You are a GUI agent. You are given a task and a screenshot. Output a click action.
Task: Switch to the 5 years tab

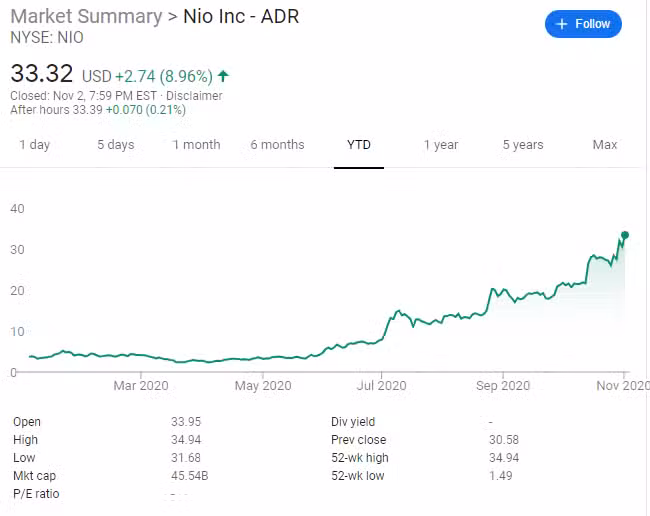(x=523, y=145)
